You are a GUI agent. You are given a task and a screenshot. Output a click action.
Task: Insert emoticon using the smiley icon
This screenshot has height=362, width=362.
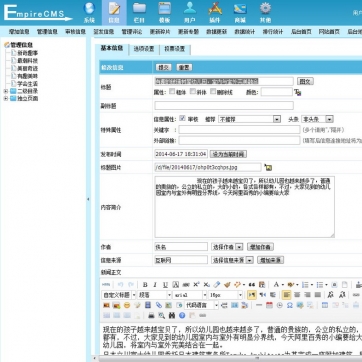[127, 305]
